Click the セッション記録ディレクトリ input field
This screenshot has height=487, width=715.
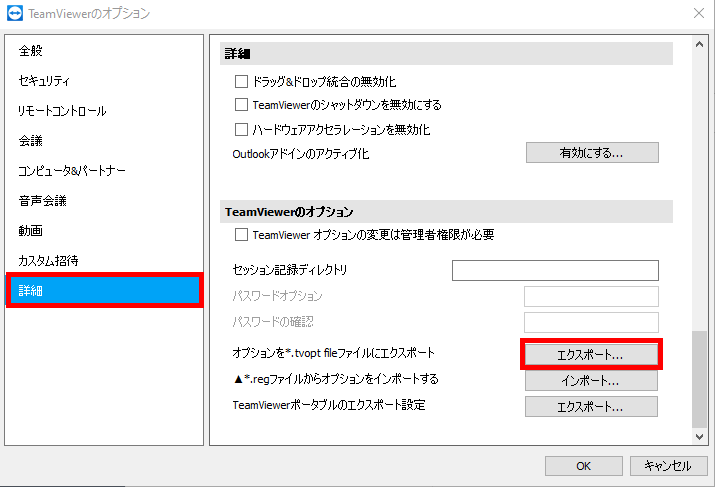tap(555, 270)
